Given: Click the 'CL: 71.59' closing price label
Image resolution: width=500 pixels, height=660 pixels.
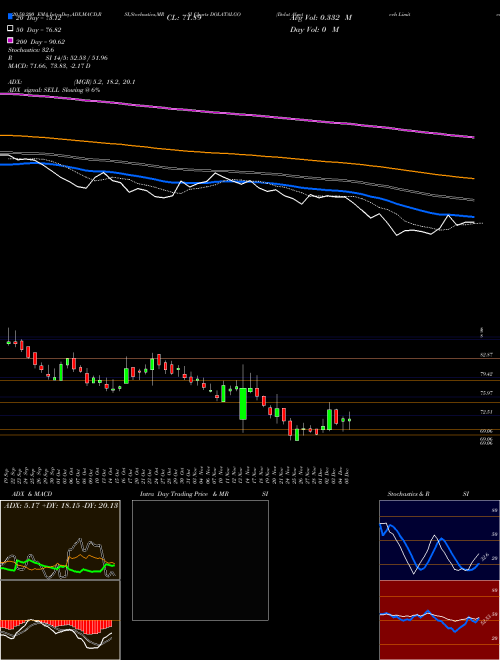Looking at the screenshot, I should tap(184, 18).
